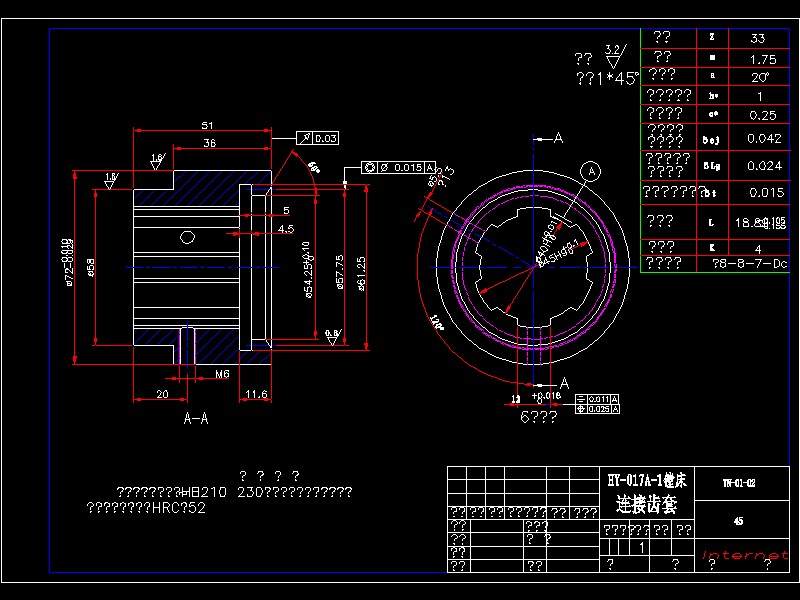Click the concentricity tolerance frame 0.015 A
The image size is (800, 600).
coord(398,167)
